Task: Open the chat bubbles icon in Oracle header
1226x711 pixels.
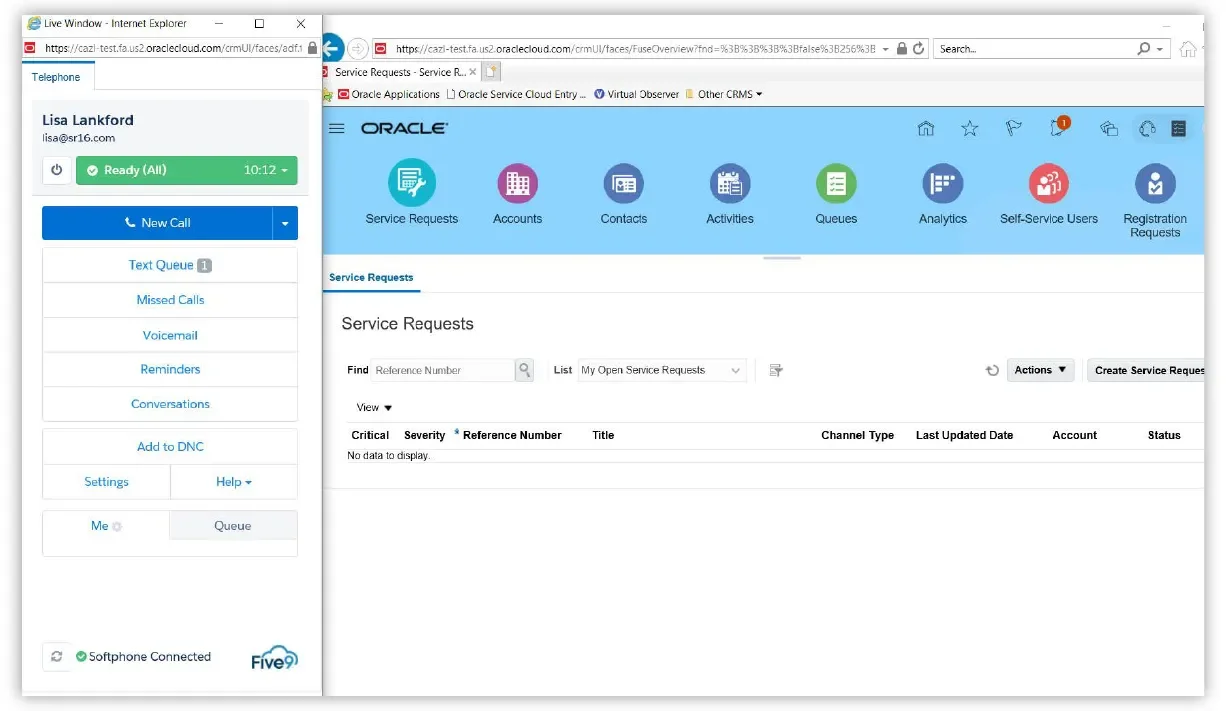Action: pos(1108,128)
